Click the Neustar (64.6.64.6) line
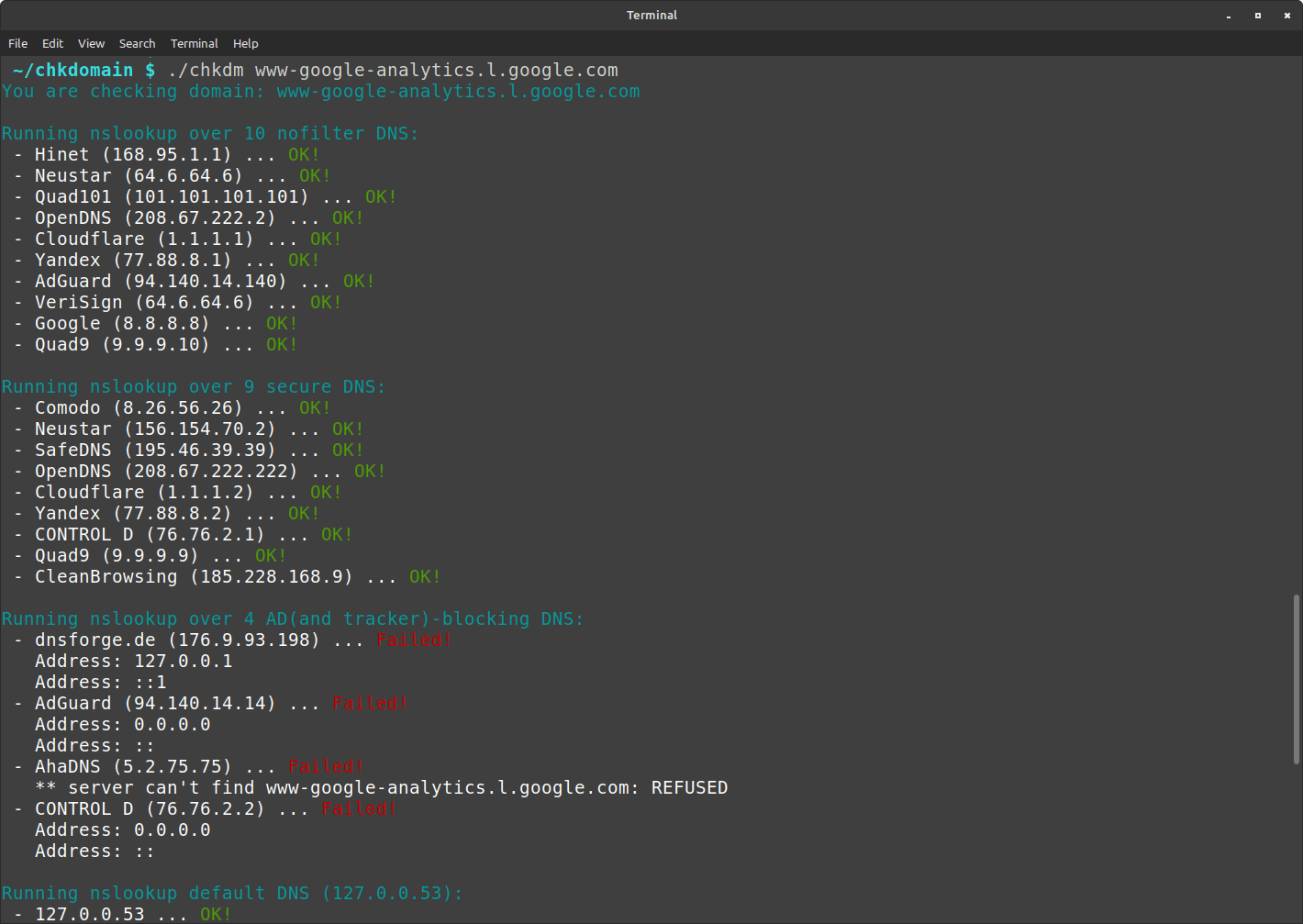Viewport: 1303px width, 924px height. tap(172, 175)
